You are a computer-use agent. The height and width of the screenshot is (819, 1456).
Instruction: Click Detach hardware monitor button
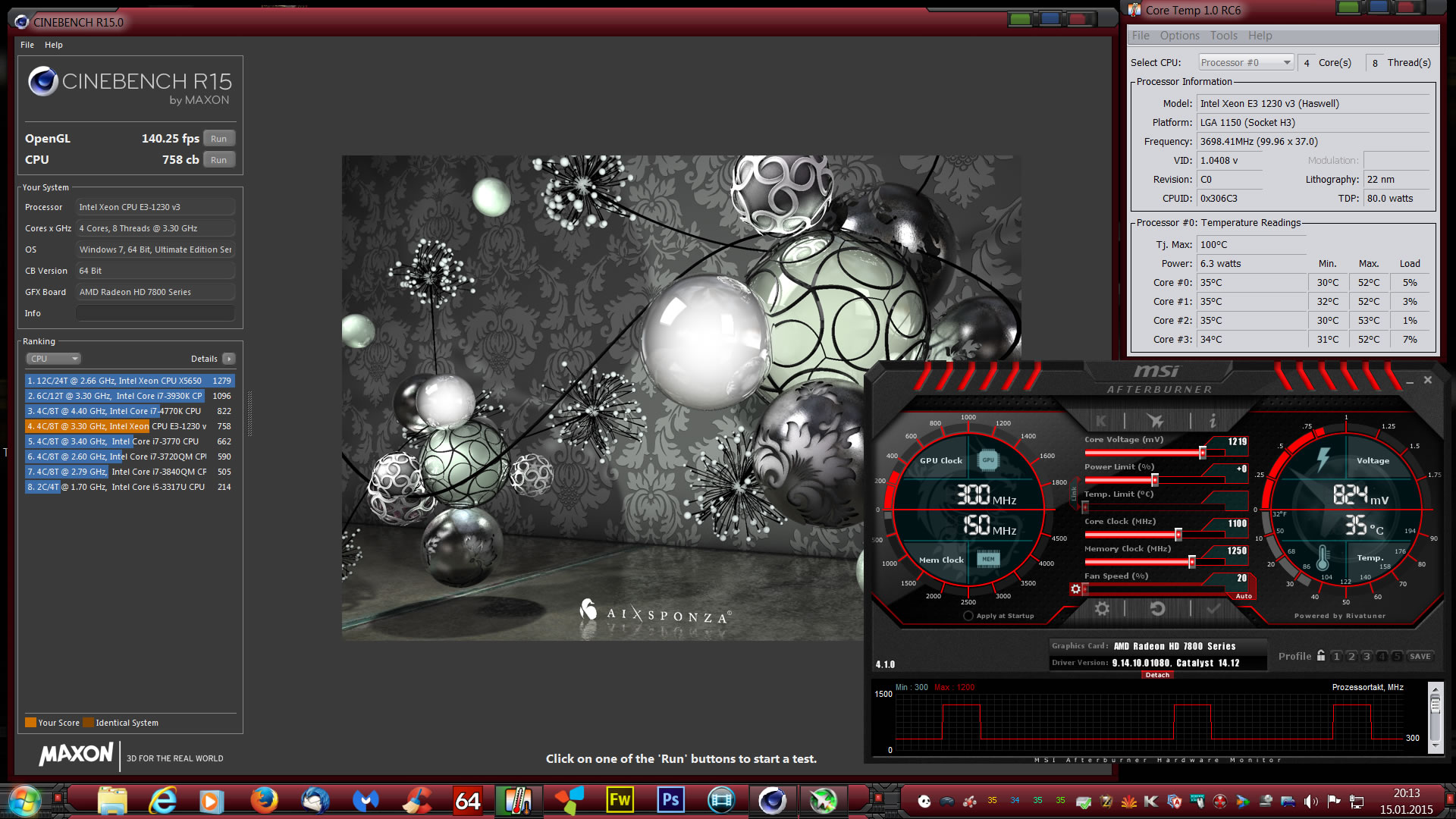click(1157, 675)
